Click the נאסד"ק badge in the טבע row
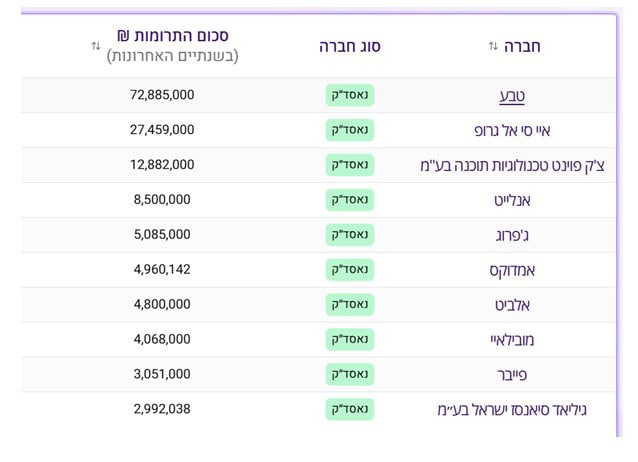This screenshot has height=462, width=638. [349, 95]
